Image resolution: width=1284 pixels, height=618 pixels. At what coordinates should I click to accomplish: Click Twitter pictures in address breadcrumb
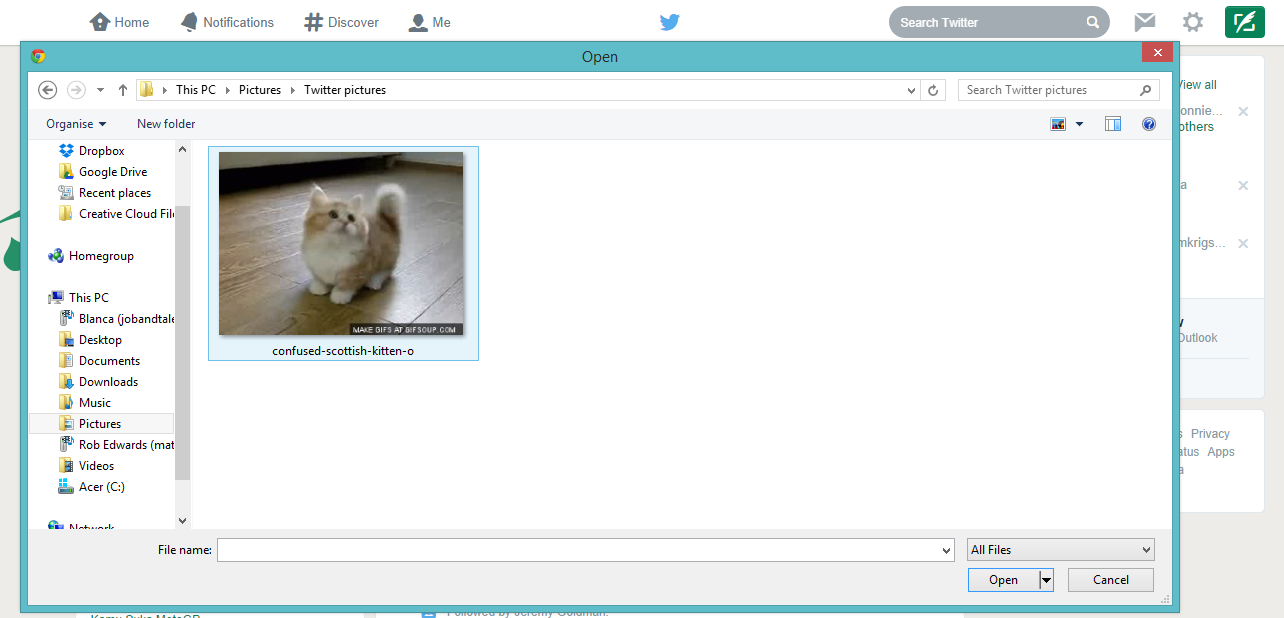(345, 90)
